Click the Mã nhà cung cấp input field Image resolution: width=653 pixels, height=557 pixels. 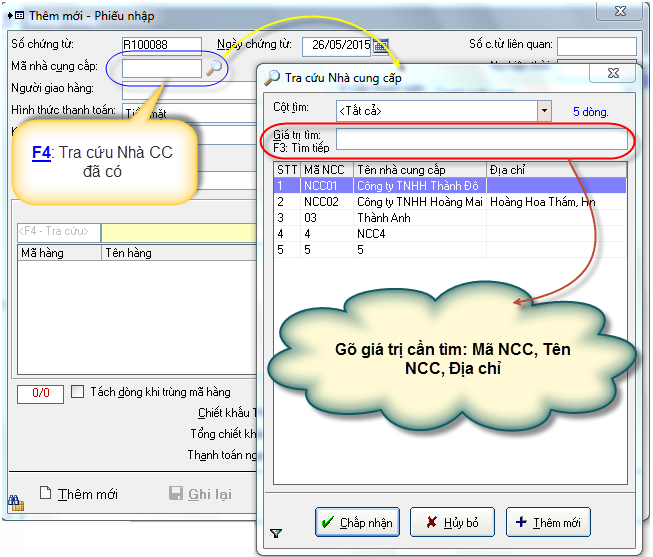(162, 68)
